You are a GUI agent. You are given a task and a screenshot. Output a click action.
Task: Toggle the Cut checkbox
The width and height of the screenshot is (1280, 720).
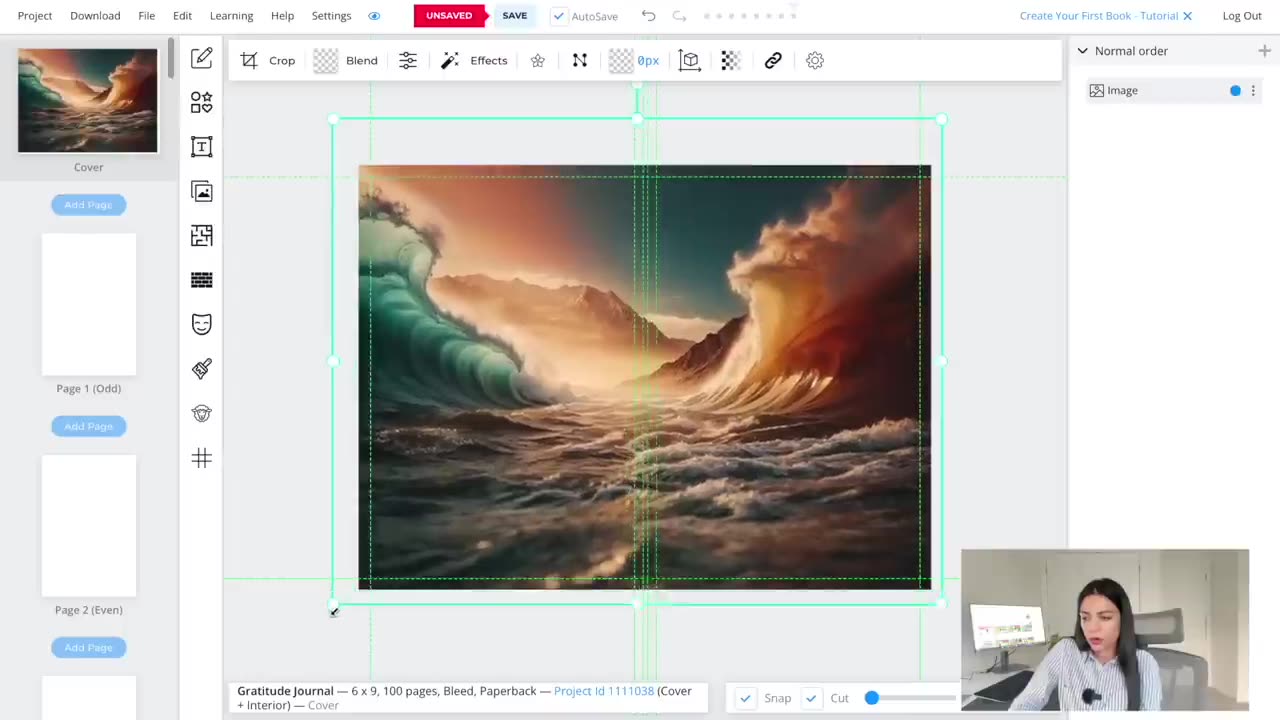point(811,698)
